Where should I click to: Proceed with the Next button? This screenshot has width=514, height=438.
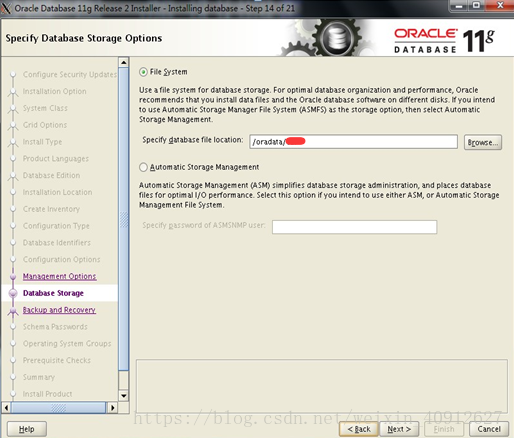tap(399, 429)
